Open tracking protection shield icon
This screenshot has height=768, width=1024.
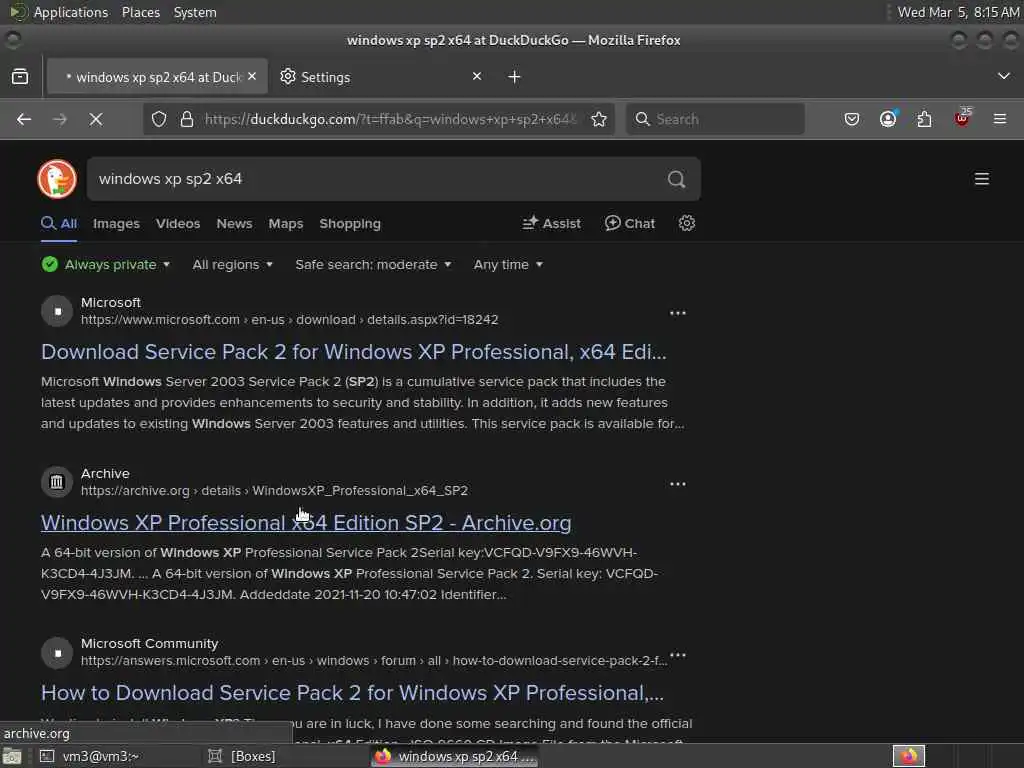(x=159, y=119)
